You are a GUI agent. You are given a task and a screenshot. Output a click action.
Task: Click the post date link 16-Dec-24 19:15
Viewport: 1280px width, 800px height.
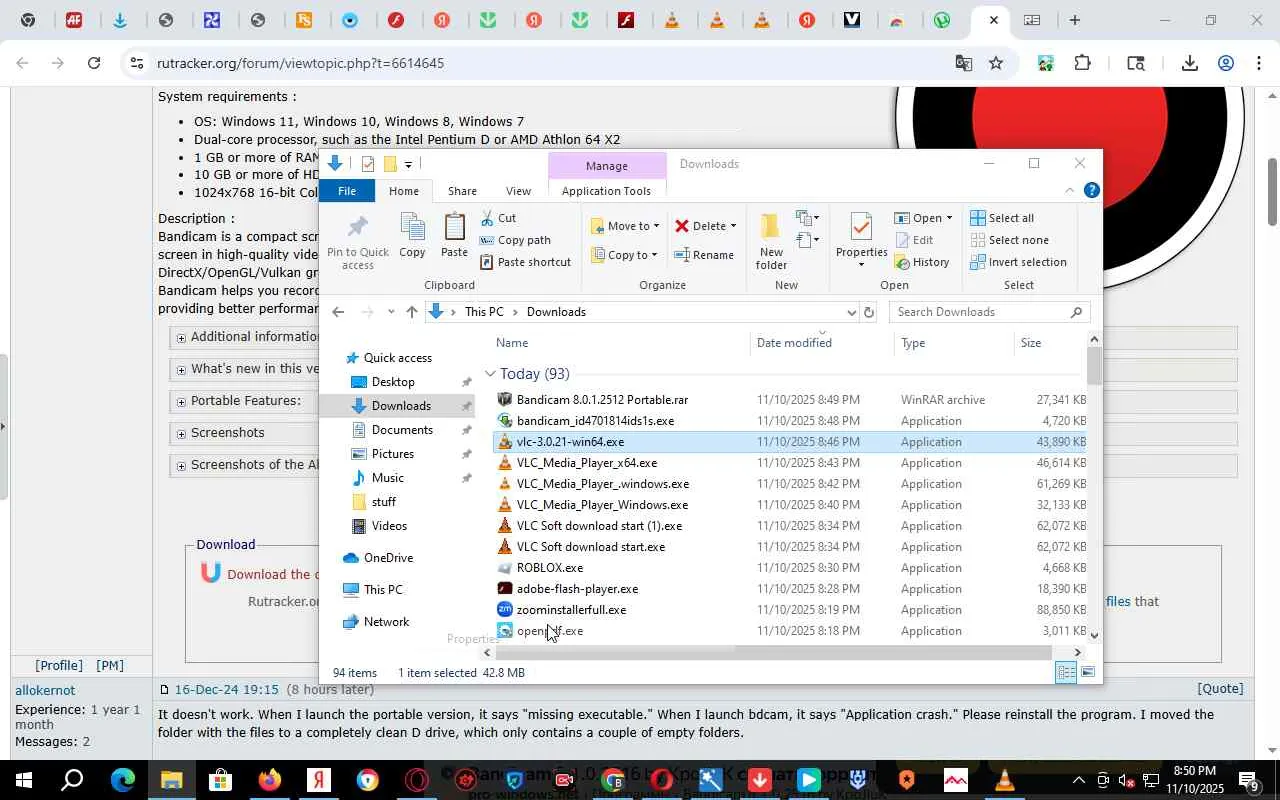click(x=227, y=690)
